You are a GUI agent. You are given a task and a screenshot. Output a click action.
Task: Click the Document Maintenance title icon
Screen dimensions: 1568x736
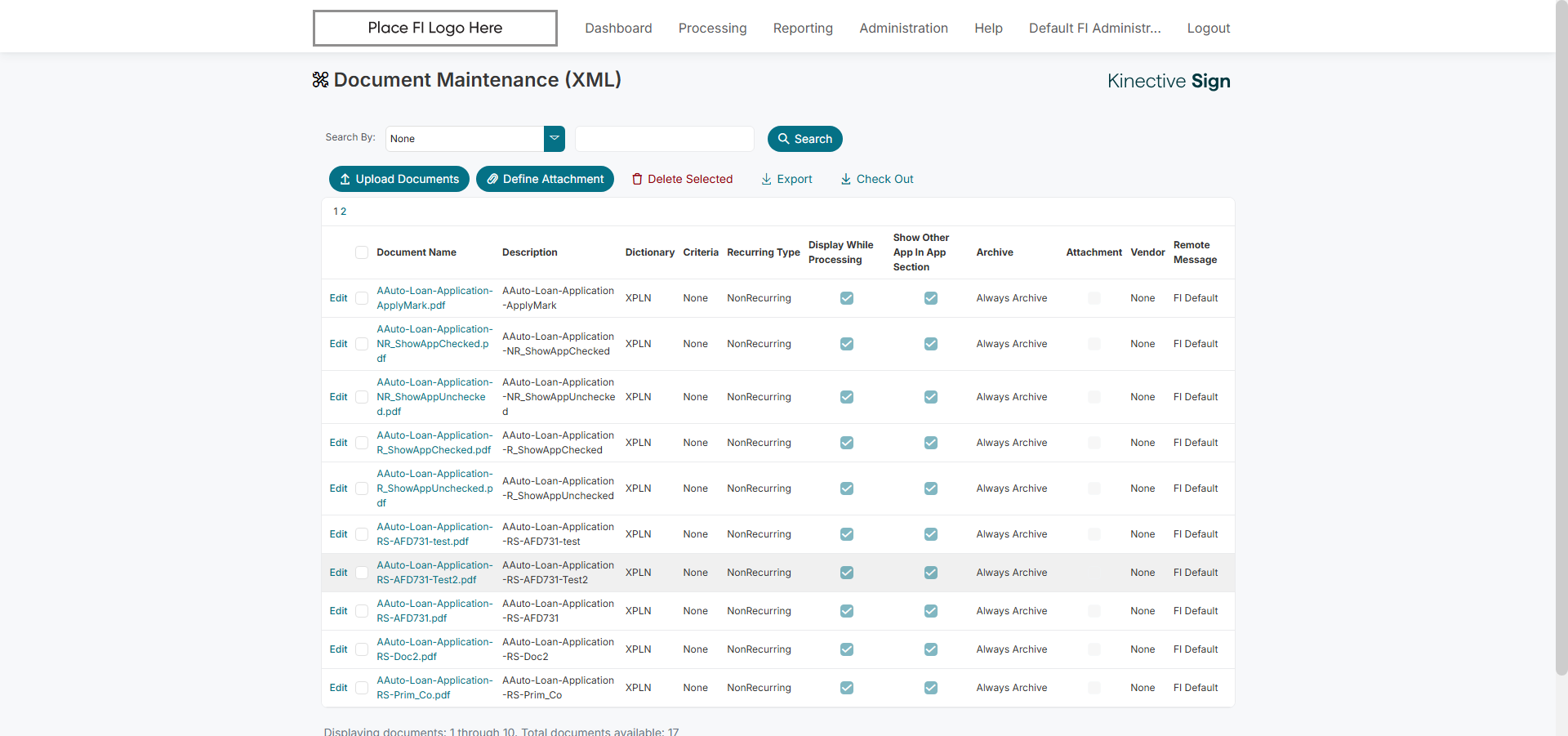point(320,80)
